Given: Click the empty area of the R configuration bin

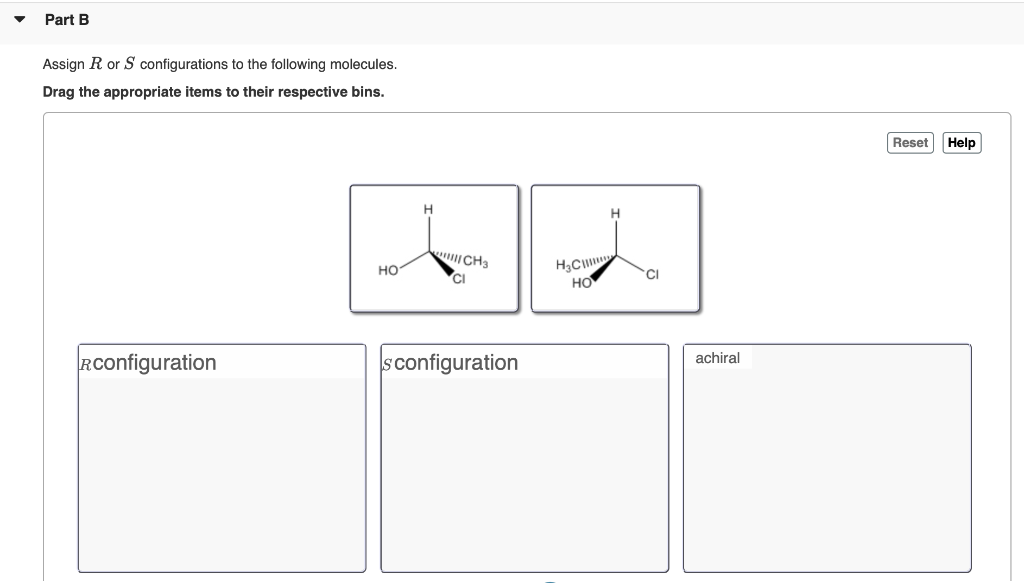Looking at the screenshot, I should click(221, 480).
